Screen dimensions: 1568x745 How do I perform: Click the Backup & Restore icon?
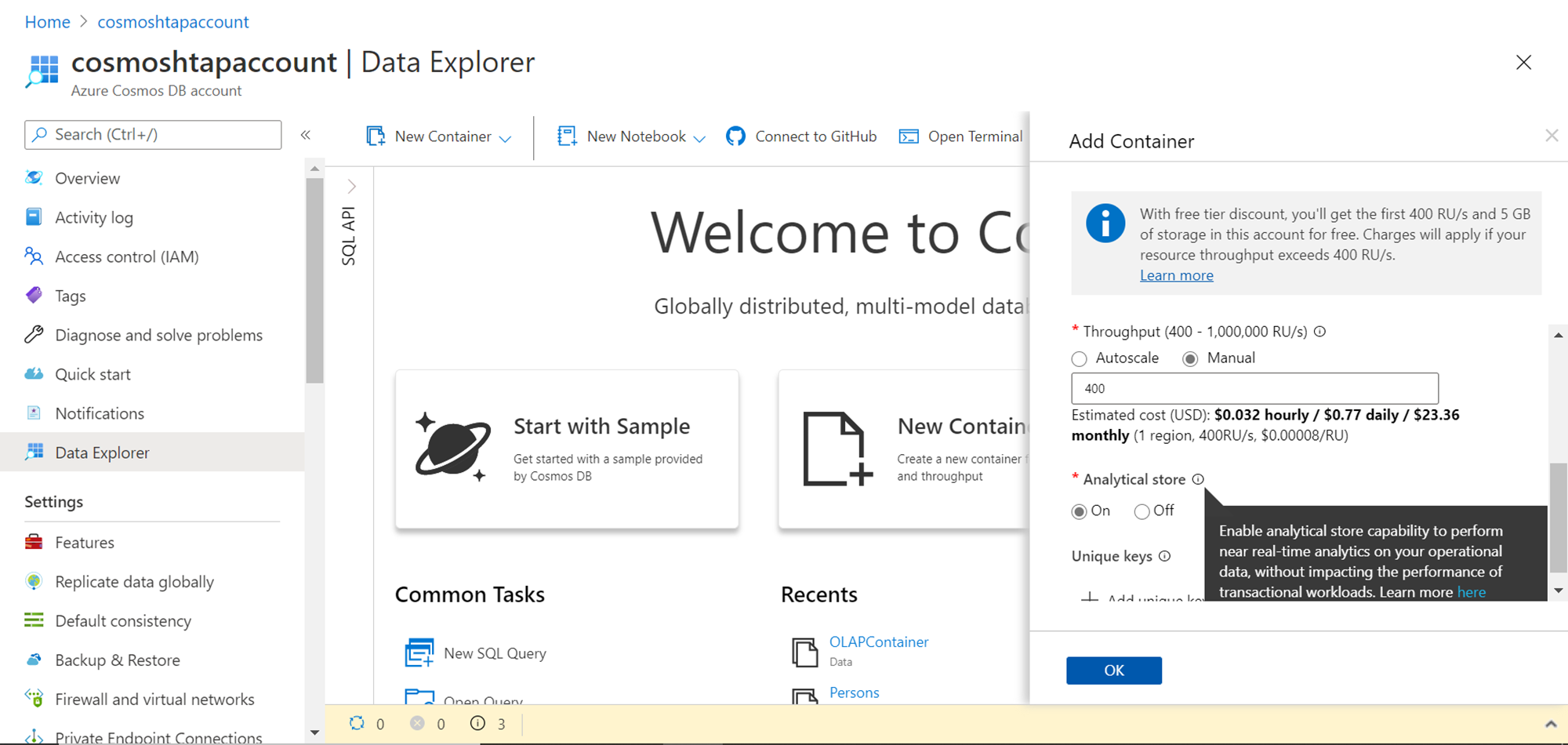[x=34, y=660]
